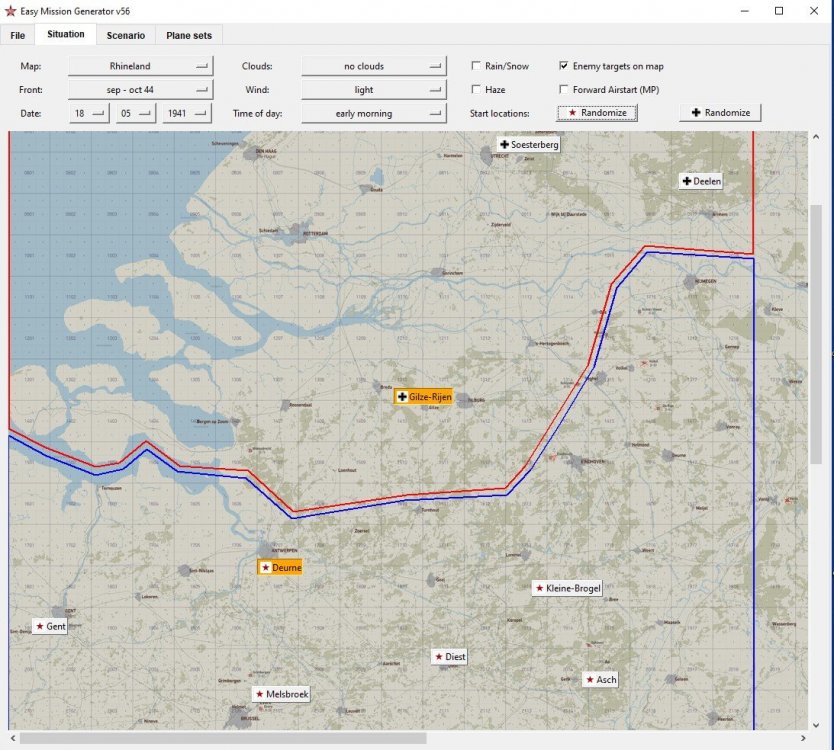The image size is (834, 750).
Task: Open the month dropdown showing 05
Action: coord(136,113)
